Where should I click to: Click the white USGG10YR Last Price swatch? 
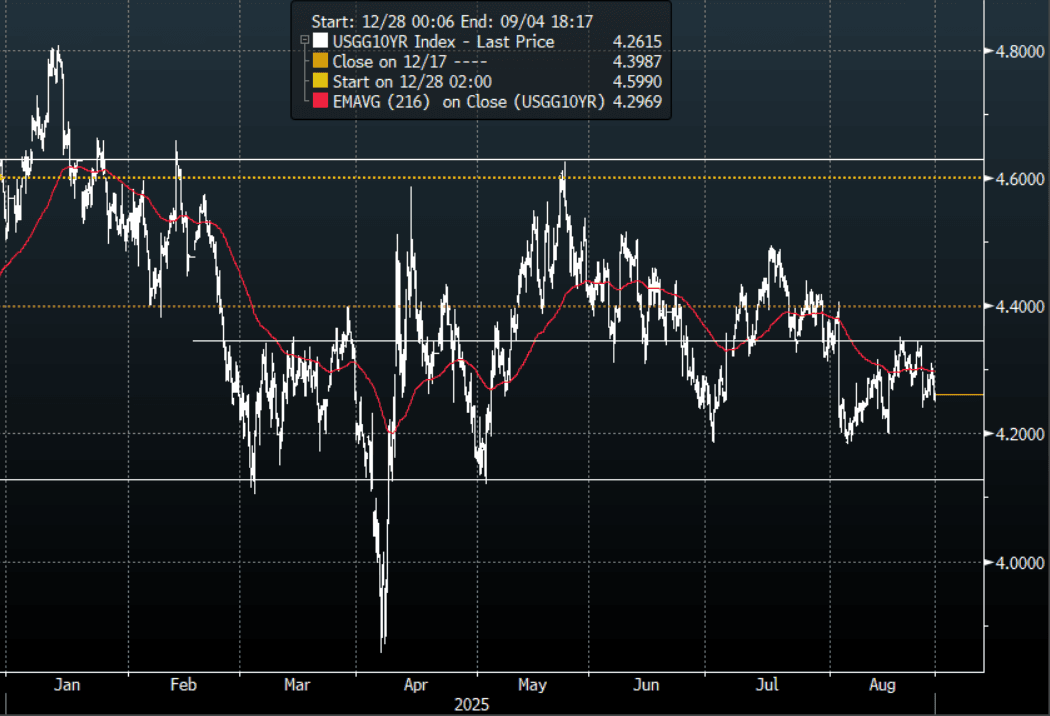pos(320,41)
